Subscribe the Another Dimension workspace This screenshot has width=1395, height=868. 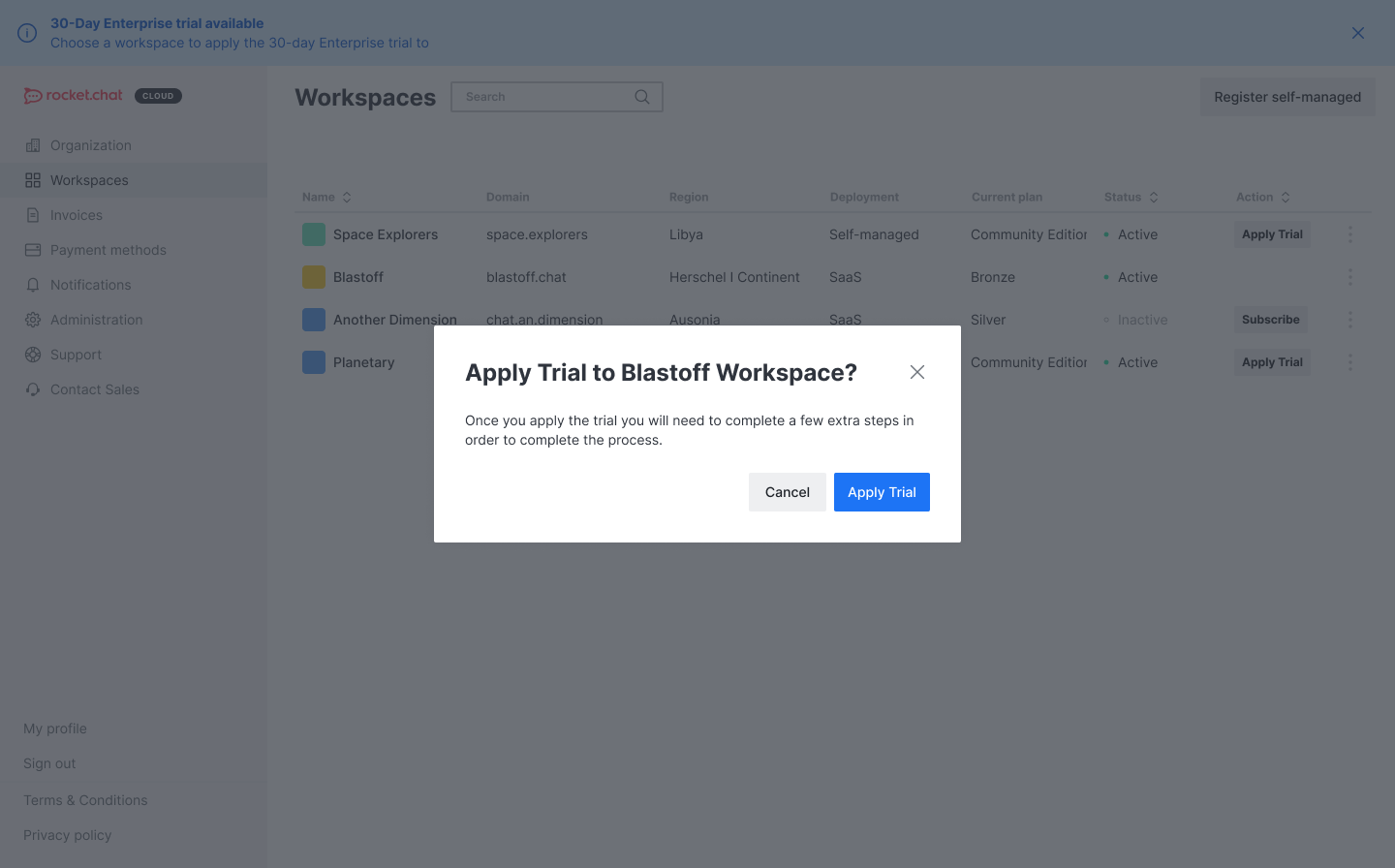pos(1271,320)
